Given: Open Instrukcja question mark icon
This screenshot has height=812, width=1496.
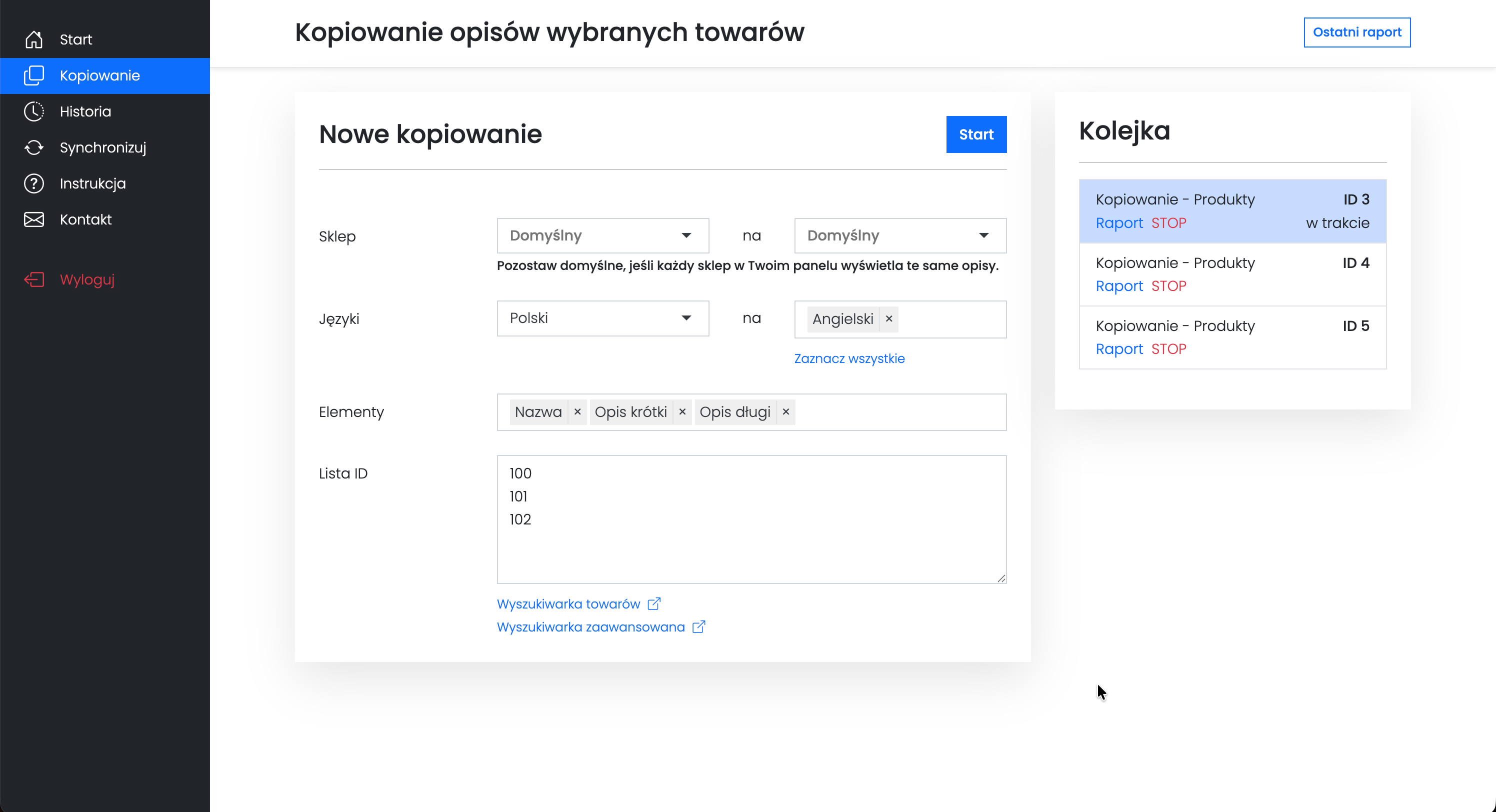Looking at the screenshot, I should coord(33,183).
